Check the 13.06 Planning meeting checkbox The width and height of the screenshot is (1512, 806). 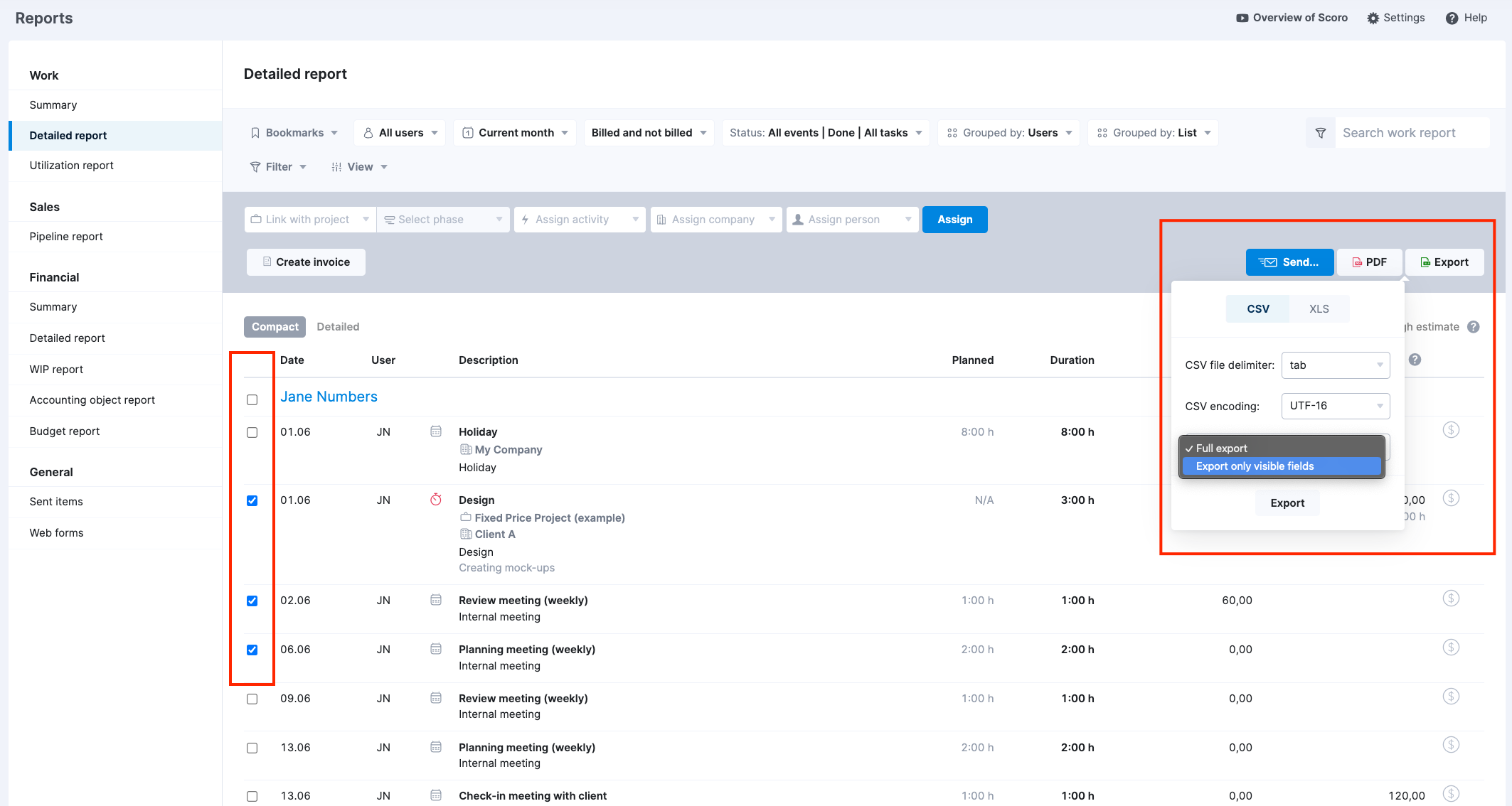coord(252,748)
